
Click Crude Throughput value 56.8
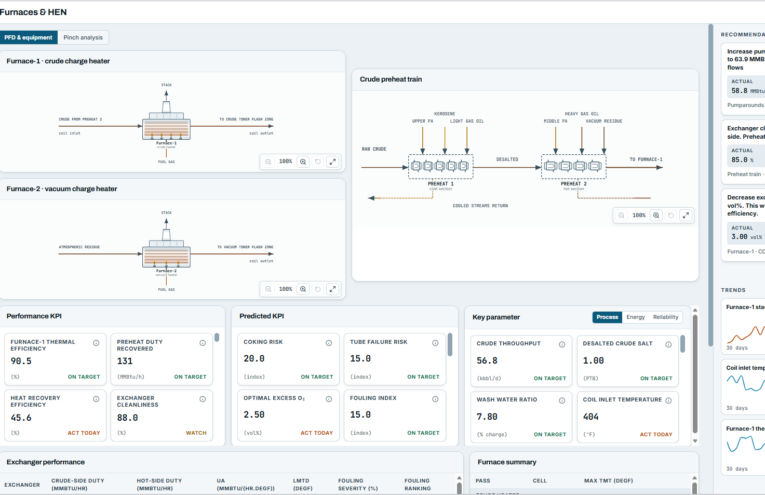pos(487,361)
